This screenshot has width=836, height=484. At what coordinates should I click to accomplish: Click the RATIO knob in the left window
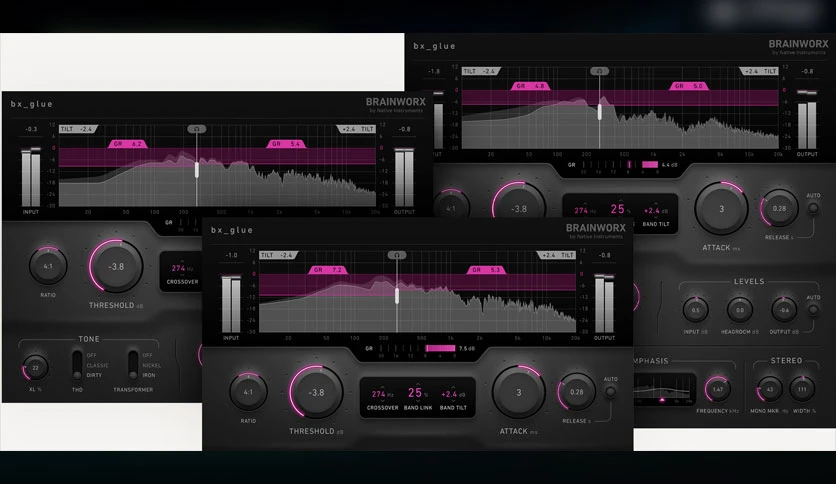pyautogui.click(x=48, y=265)
